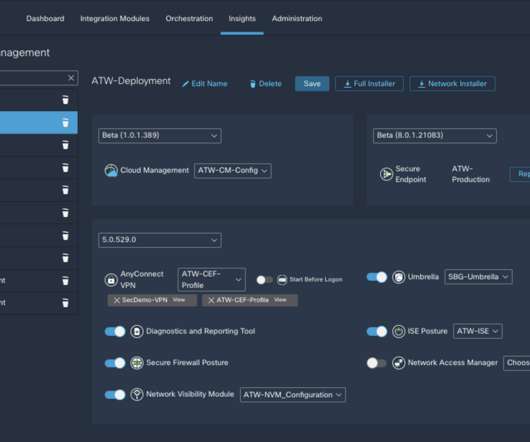Open the SBG-Umbrella dropdown

coord(478,277)
